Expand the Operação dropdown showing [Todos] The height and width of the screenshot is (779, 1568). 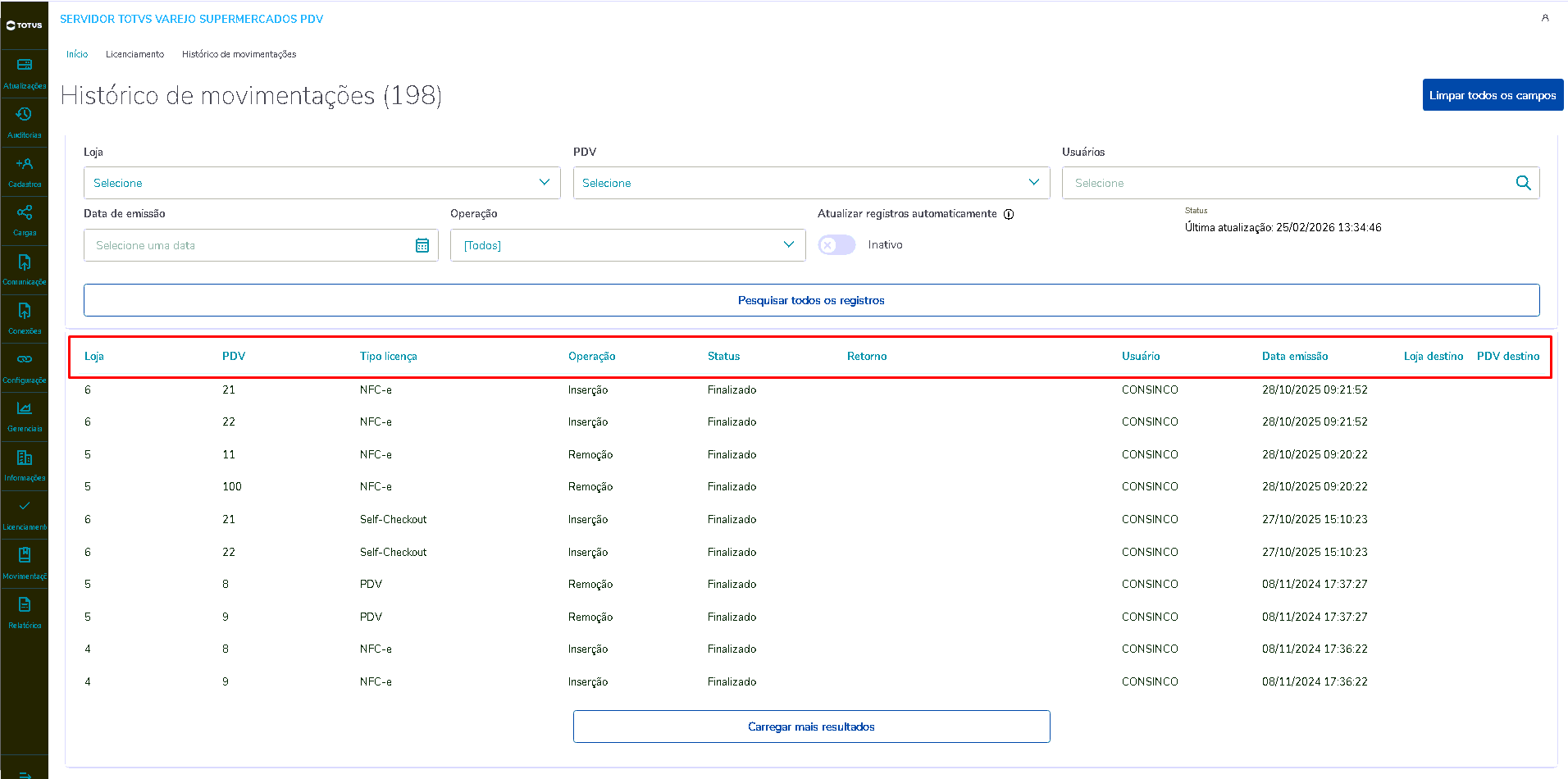627,245
